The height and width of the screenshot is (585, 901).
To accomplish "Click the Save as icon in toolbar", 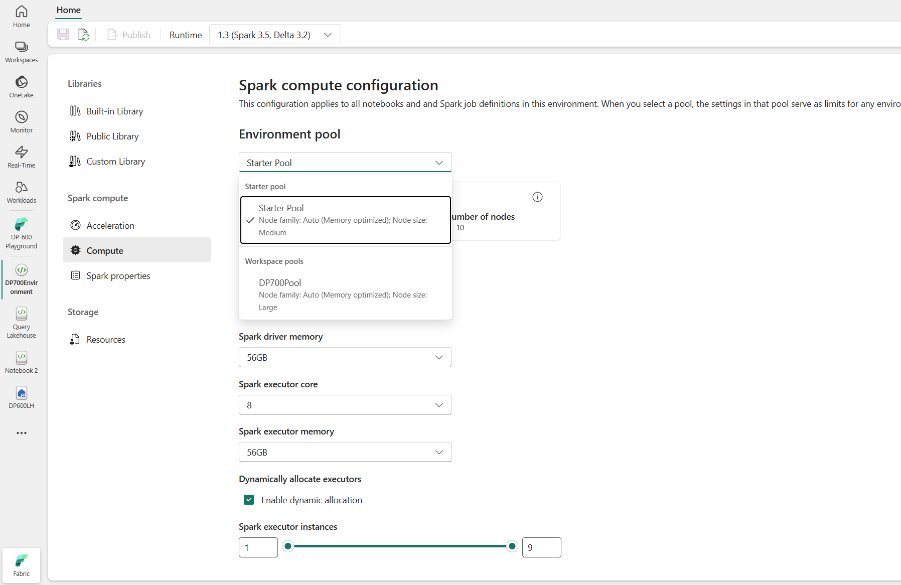I will click(83, 34).
